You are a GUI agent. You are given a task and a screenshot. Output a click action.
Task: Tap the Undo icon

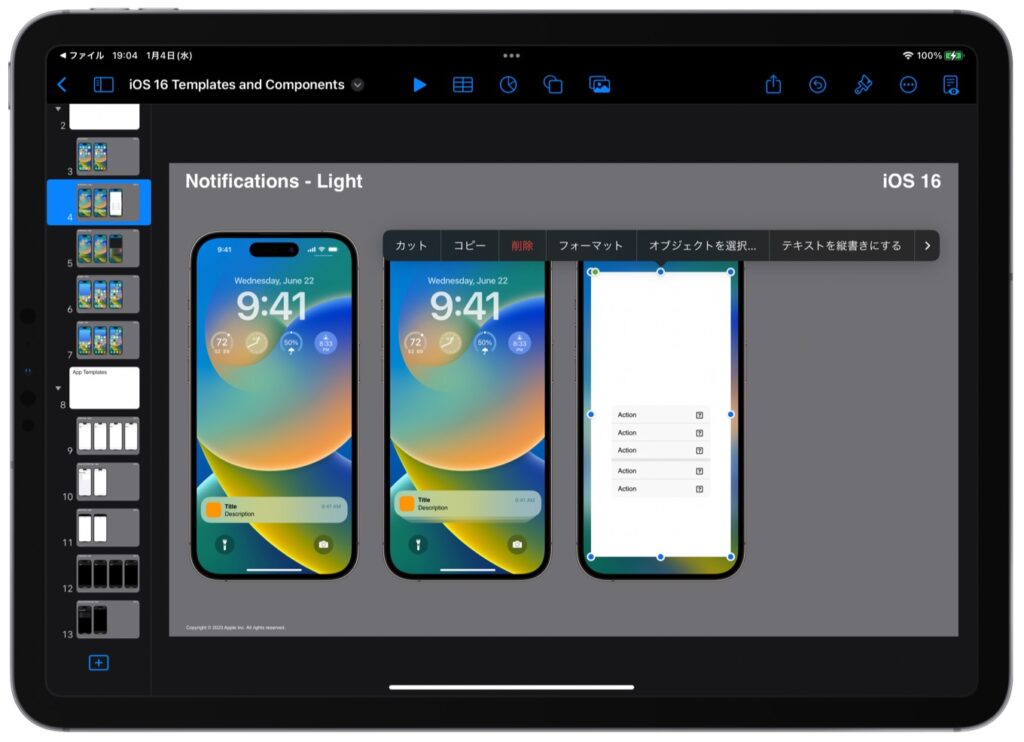coord(818,85)
